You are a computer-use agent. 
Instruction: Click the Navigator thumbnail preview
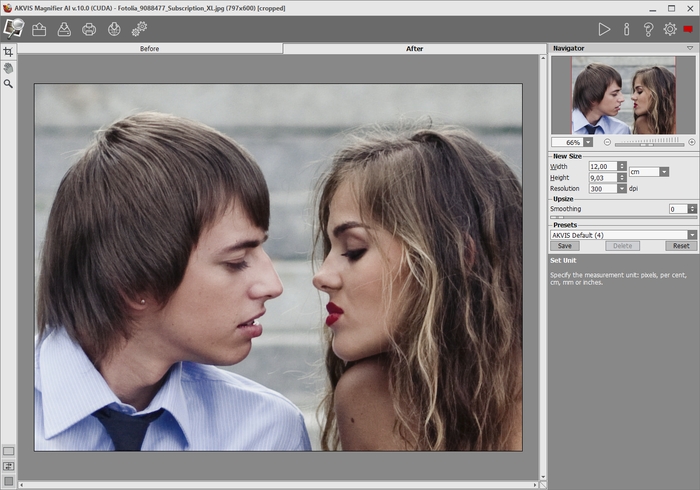624,95
